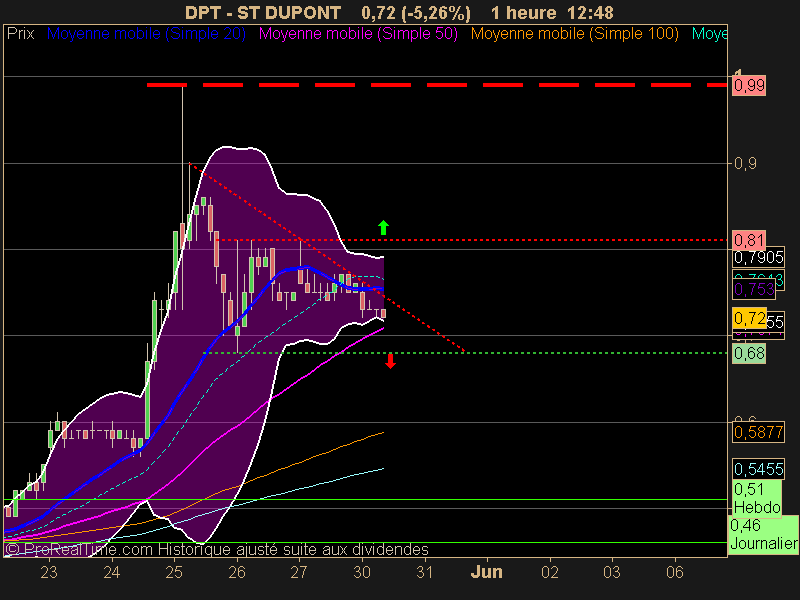
Task: Click the "0,46 Journalier" daily level label
Action: (x=763, y=534)
